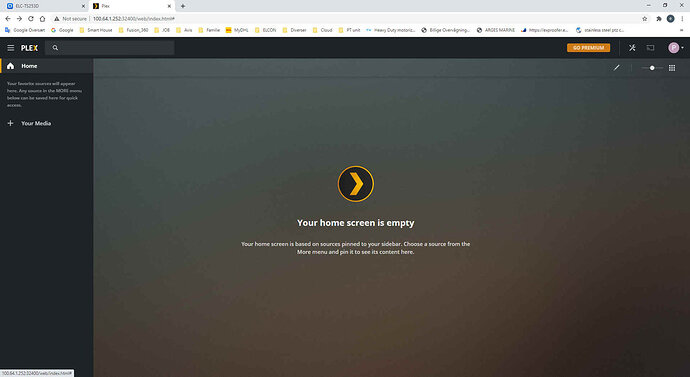Focus the Plex search field
The width and height of the screenshot is (690, 377).
coord(110,48)
